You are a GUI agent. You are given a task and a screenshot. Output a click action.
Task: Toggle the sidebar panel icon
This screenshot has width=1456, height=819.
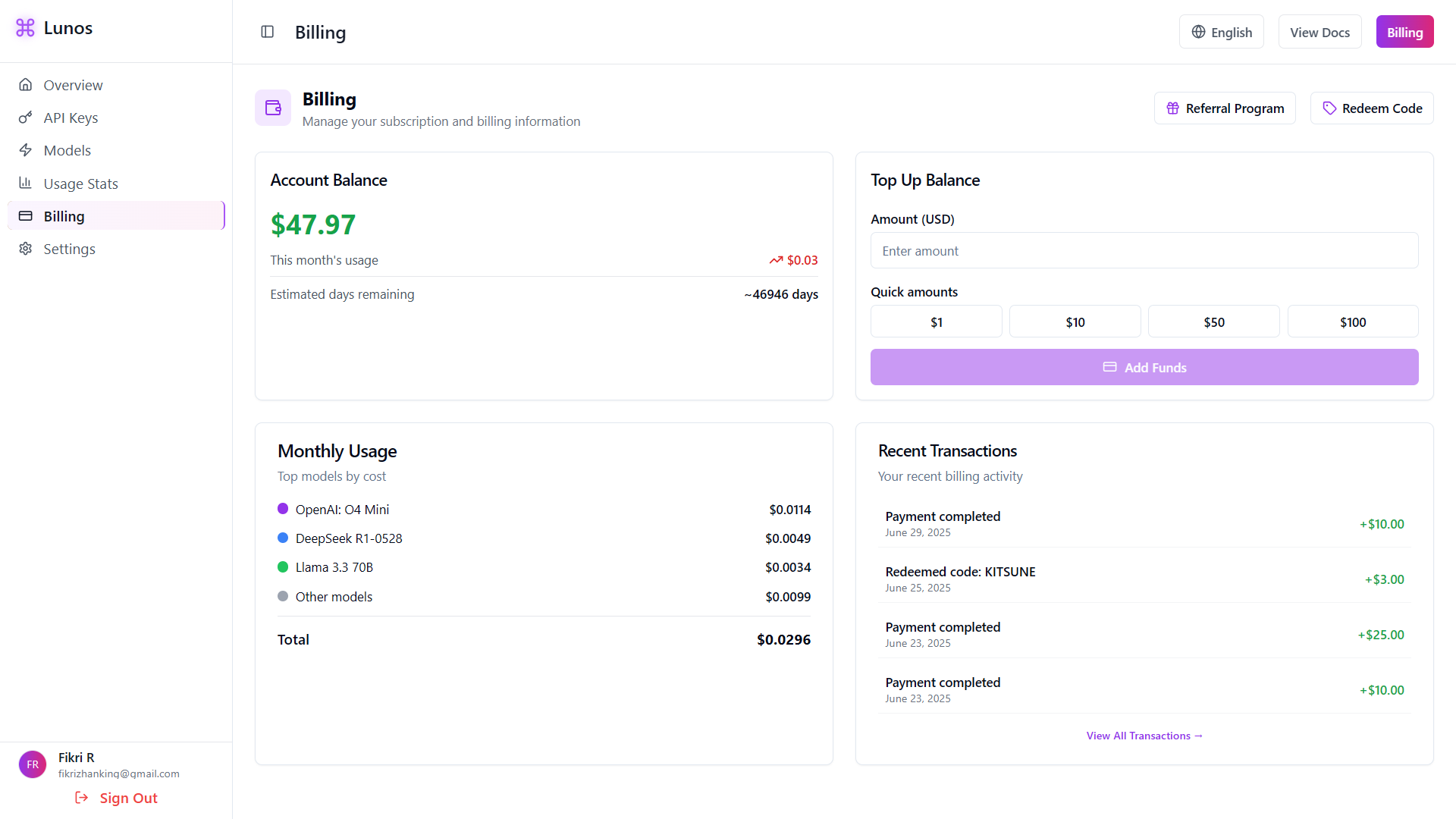pos(267,32)
